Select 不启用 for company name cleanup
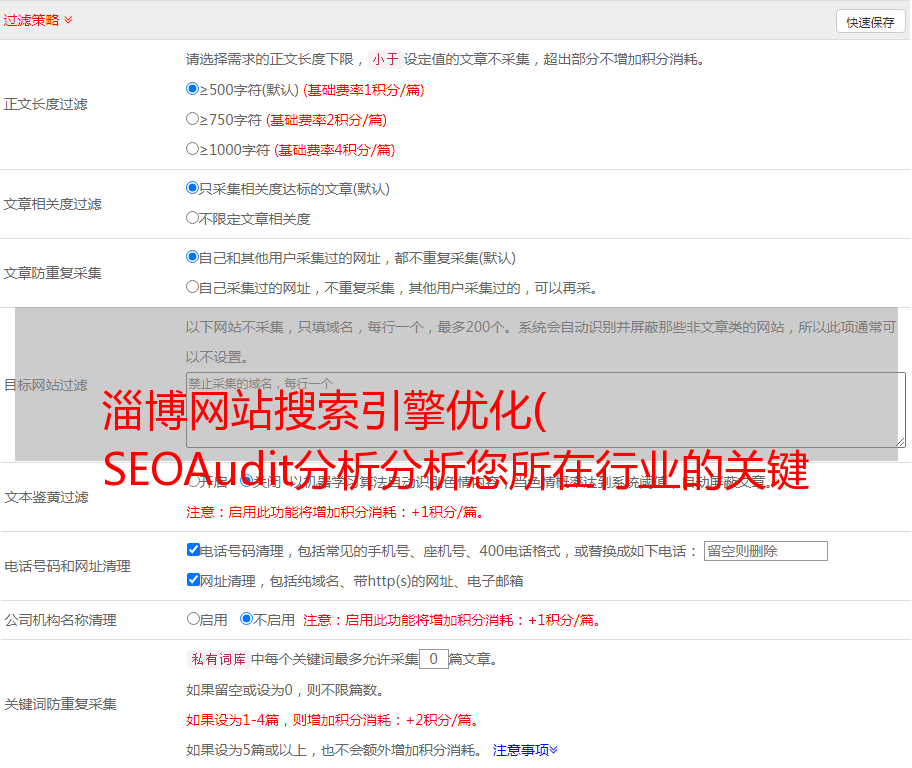 pyautogui.click(x=246, y=619)
